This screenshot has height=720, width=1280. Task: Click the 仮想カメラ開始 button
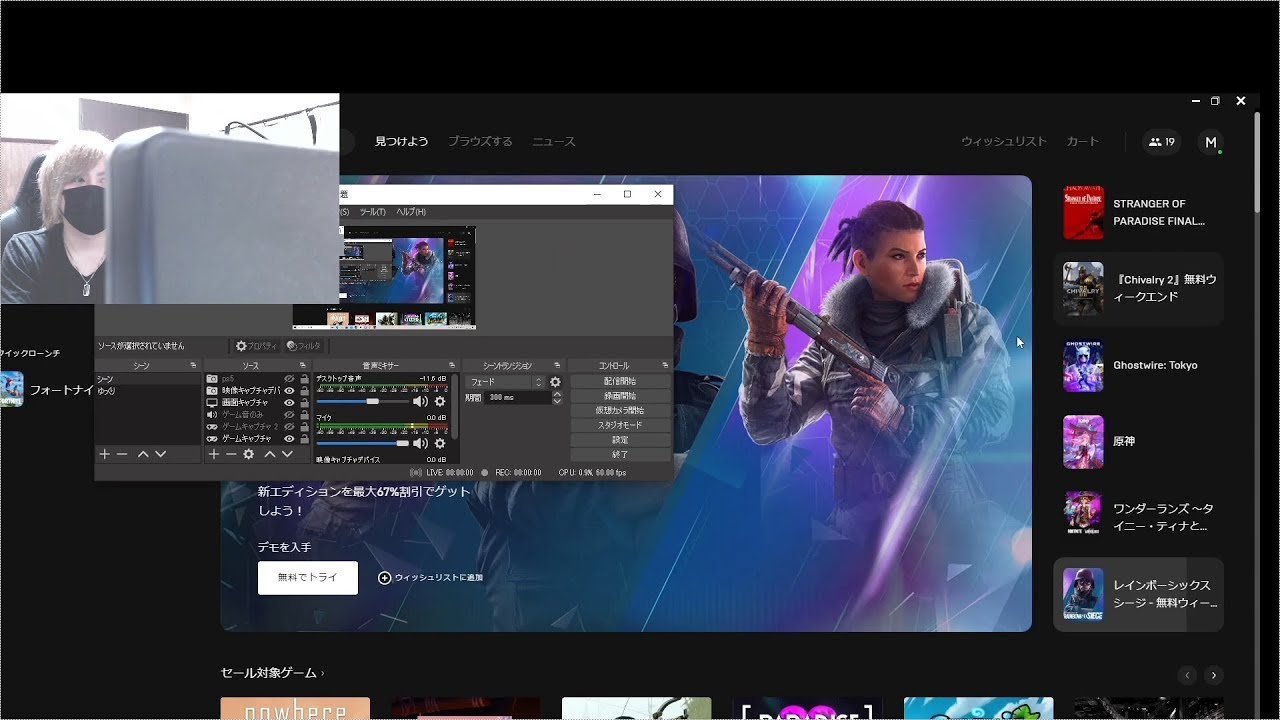click(x=620, y=410)
